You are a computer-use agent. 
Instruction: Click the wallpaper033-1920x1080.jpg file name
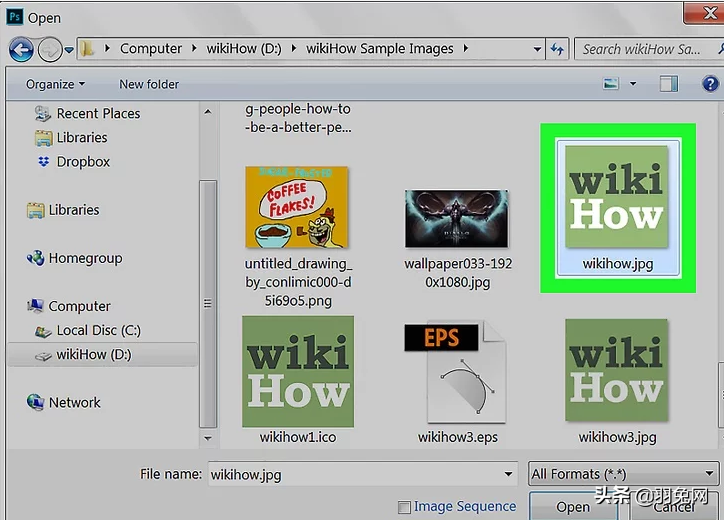(x=458, y=272)
